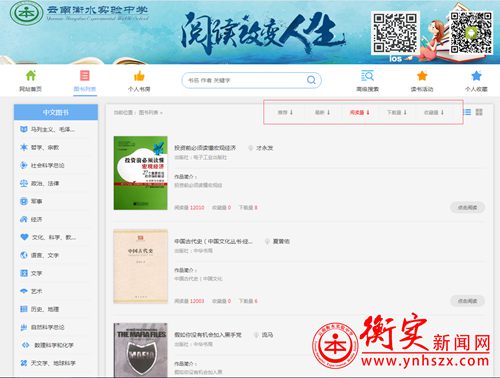Image resolution: width=500 pixels, height=378 pixels.
Task: Sort books by 最新 (newest)
Action: (x=322, y=112)
